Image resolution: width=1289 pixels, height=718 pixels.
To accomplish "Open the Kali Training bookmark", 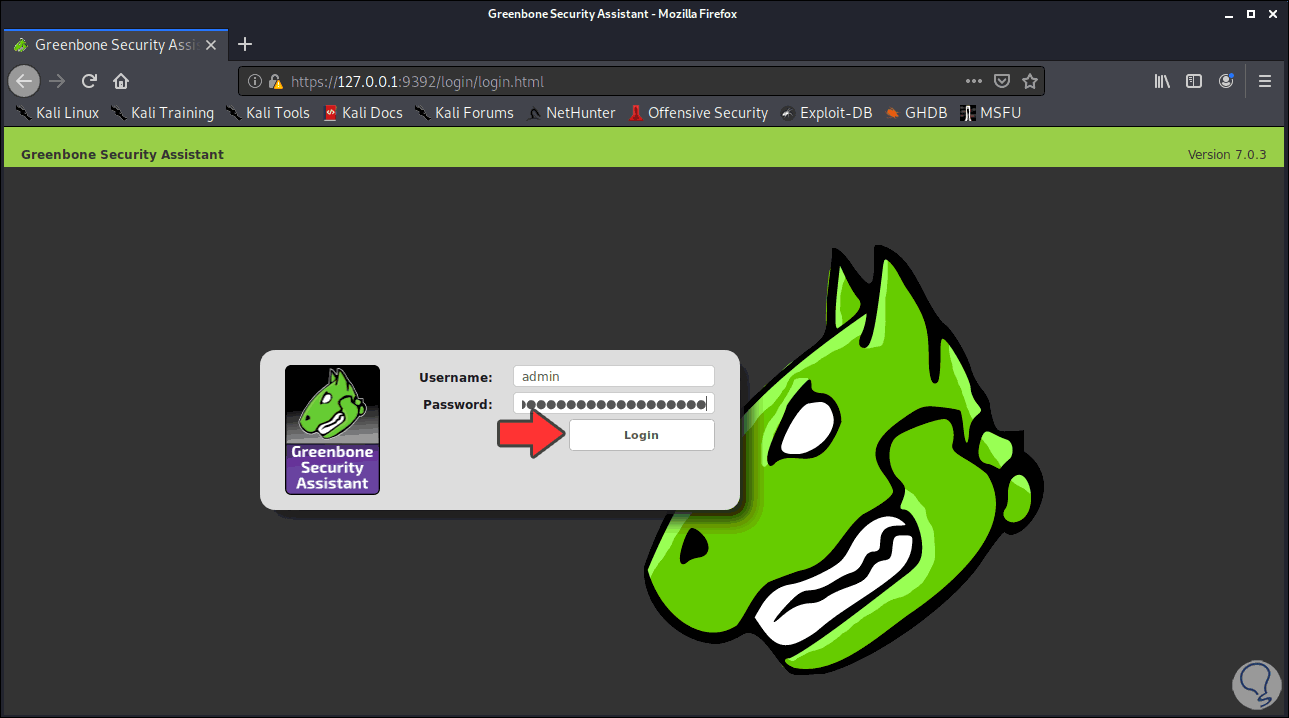I will [x=162, y=113].
